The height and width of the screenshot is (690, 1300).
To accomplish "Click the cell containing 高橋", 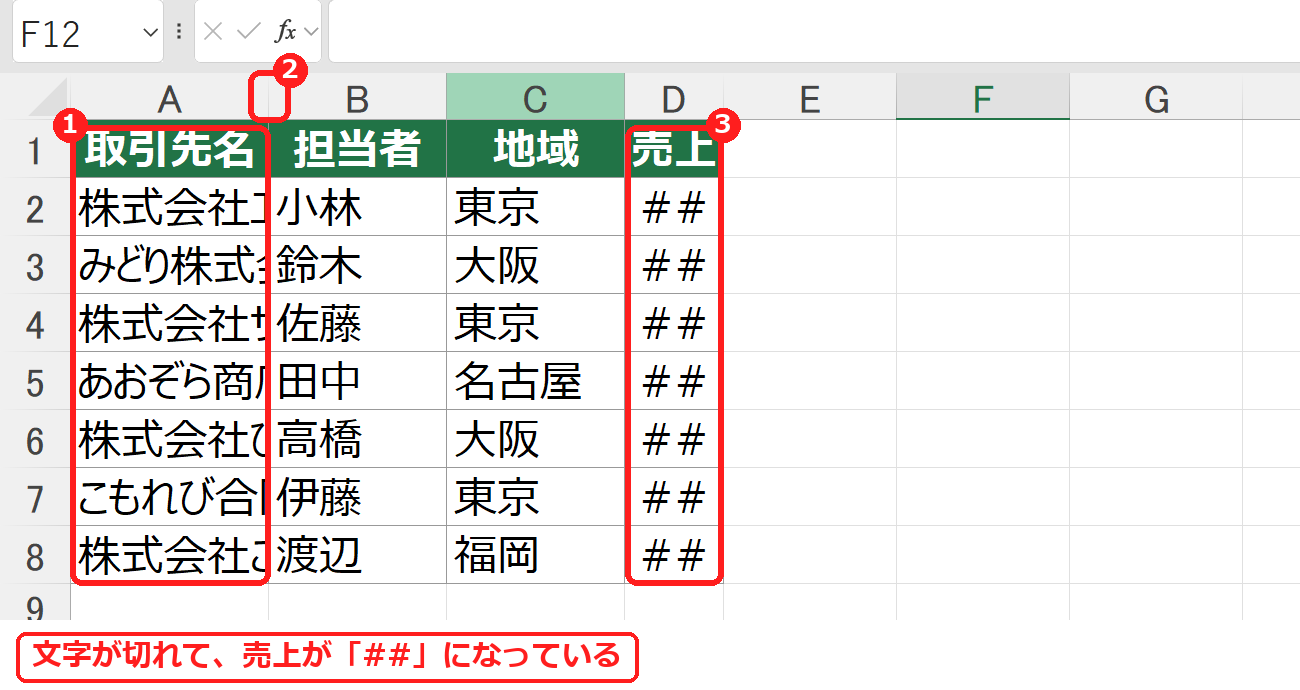I will click(358, 439).
